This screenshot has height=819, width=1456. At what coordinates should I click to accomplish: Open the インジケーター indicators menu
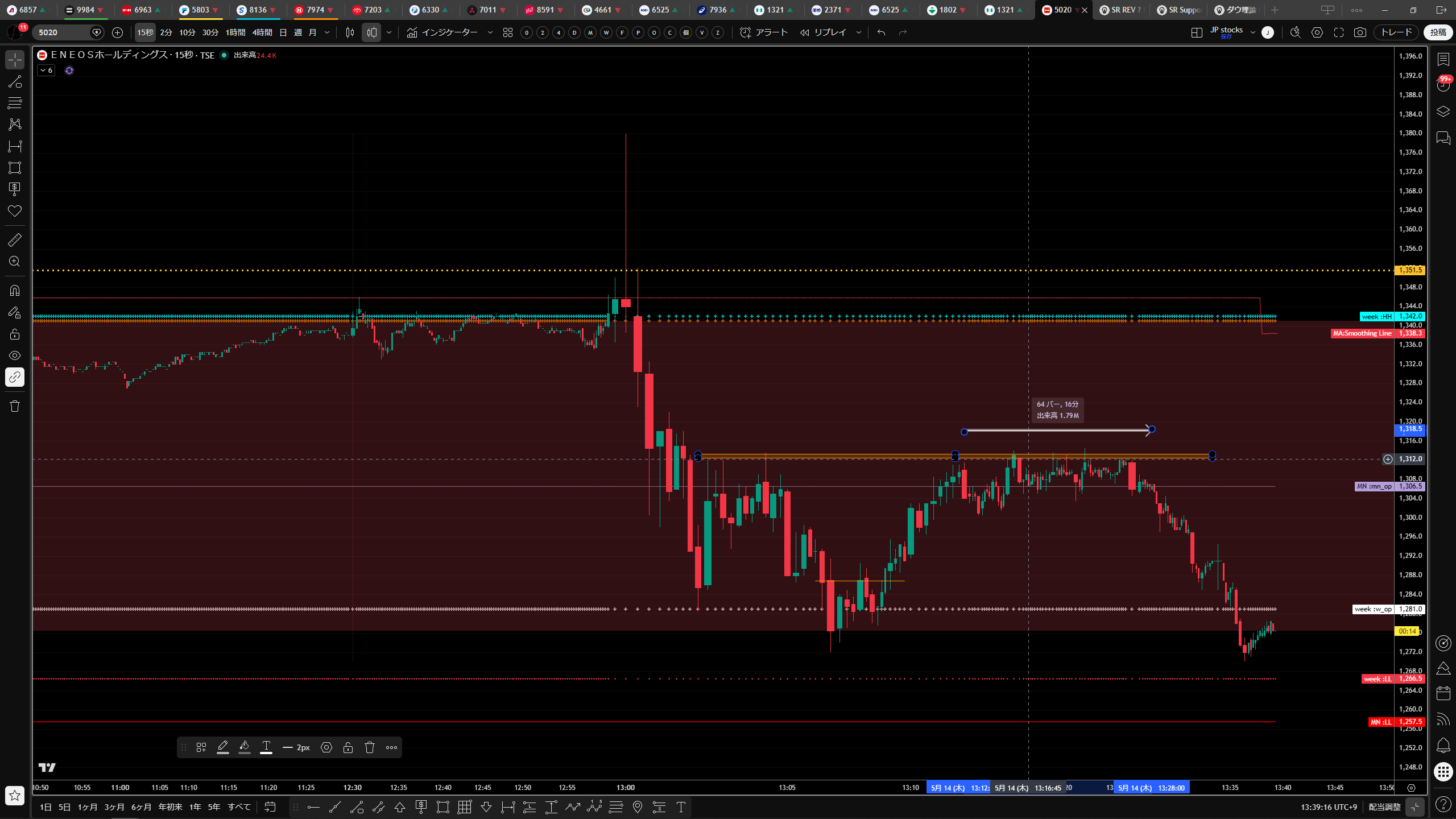coord(442,32)
